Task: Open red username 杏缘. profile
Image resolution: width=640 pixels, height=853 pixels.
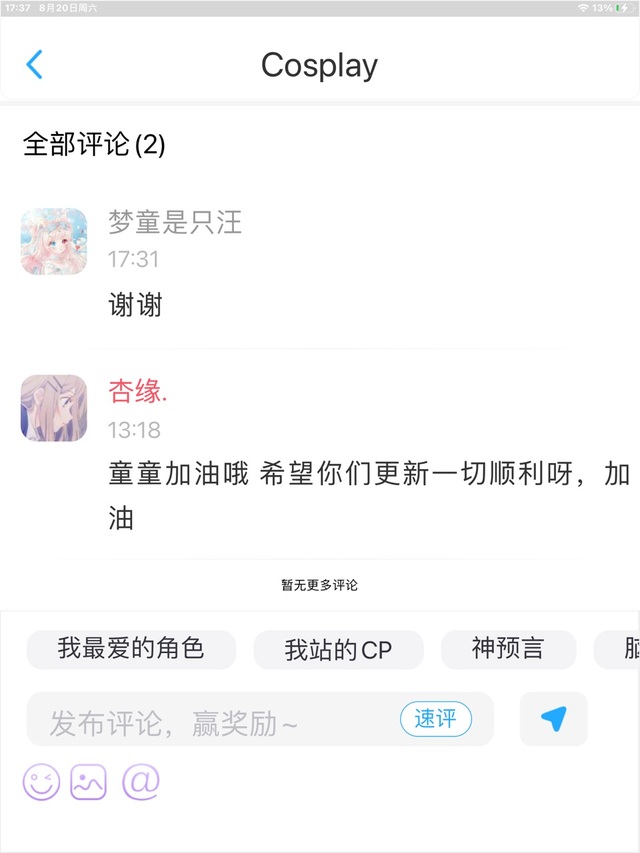Action: tap(138, 391)
